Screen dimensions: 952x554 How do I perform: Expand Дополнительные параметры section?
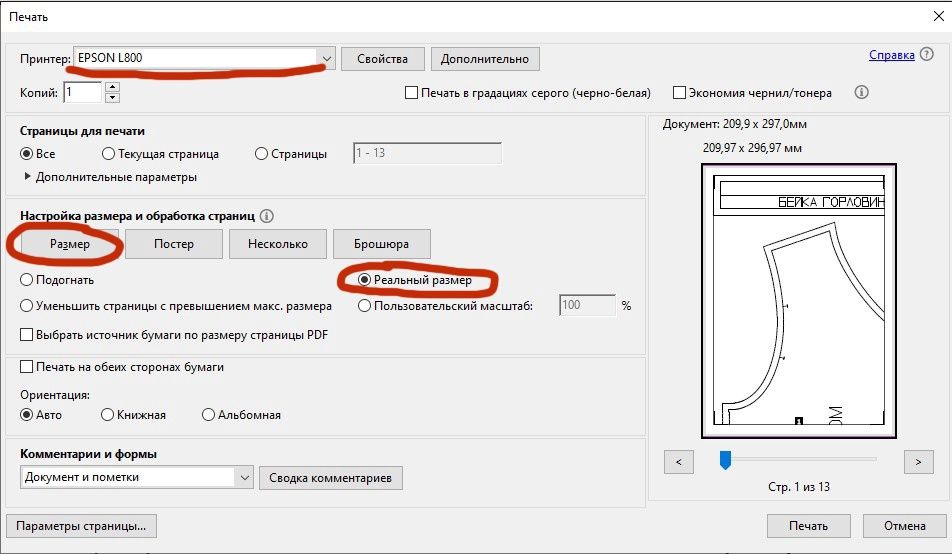(27, 177)
